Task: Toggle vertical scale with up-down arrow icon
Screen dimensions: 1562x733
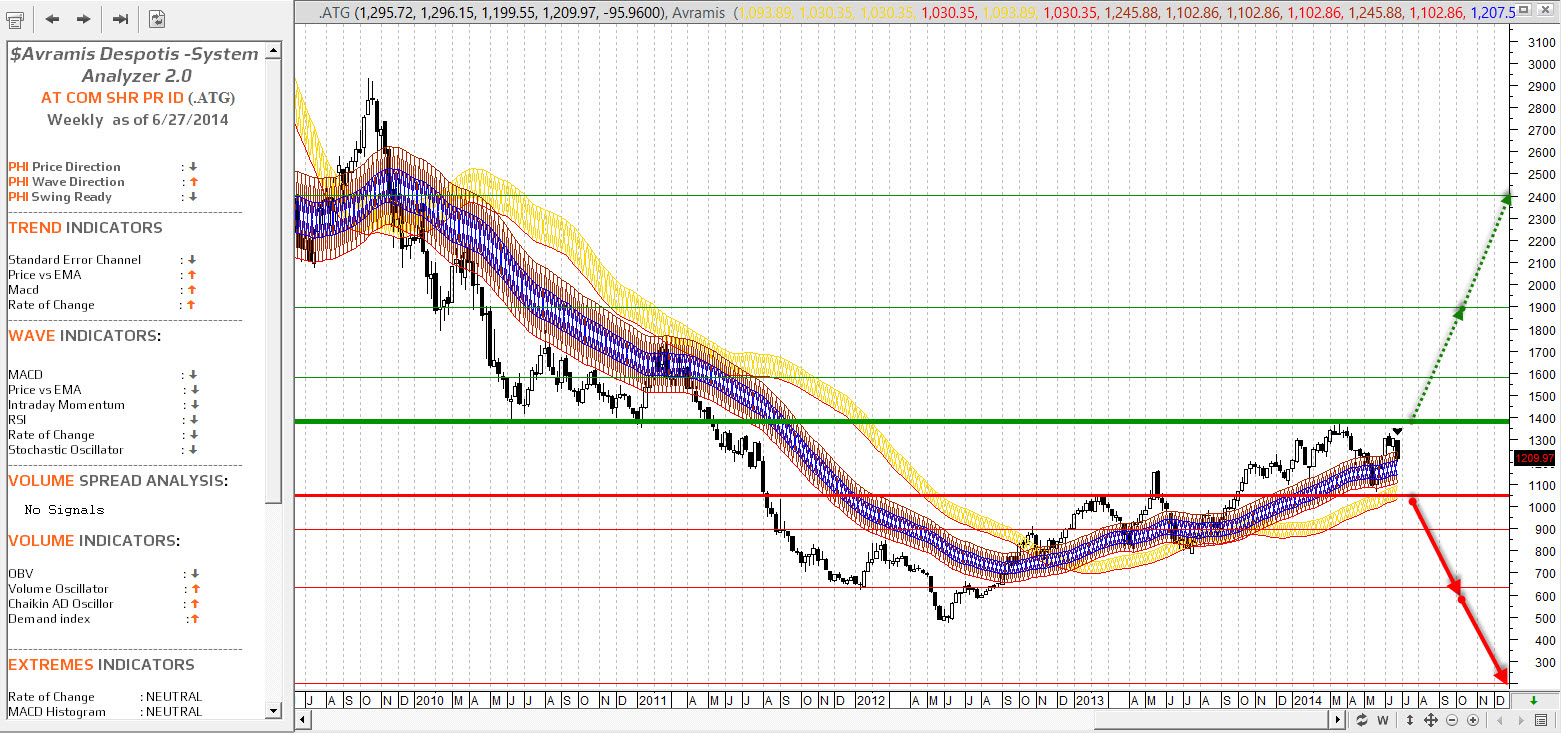Action: point(1409,720)
